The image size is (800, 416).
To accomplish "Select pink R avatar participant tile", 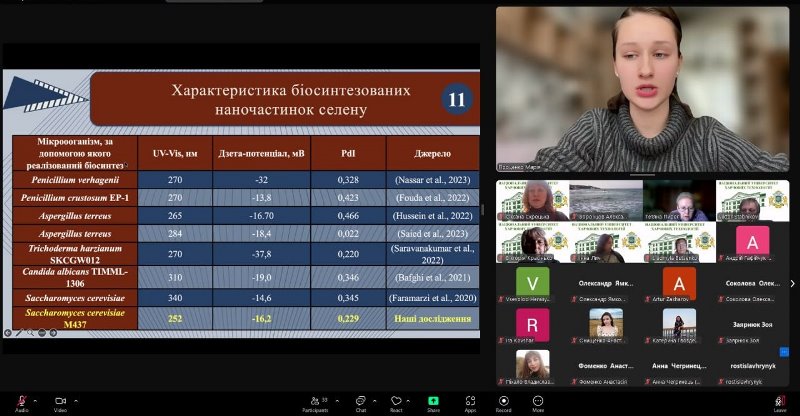I will [533, 325].
